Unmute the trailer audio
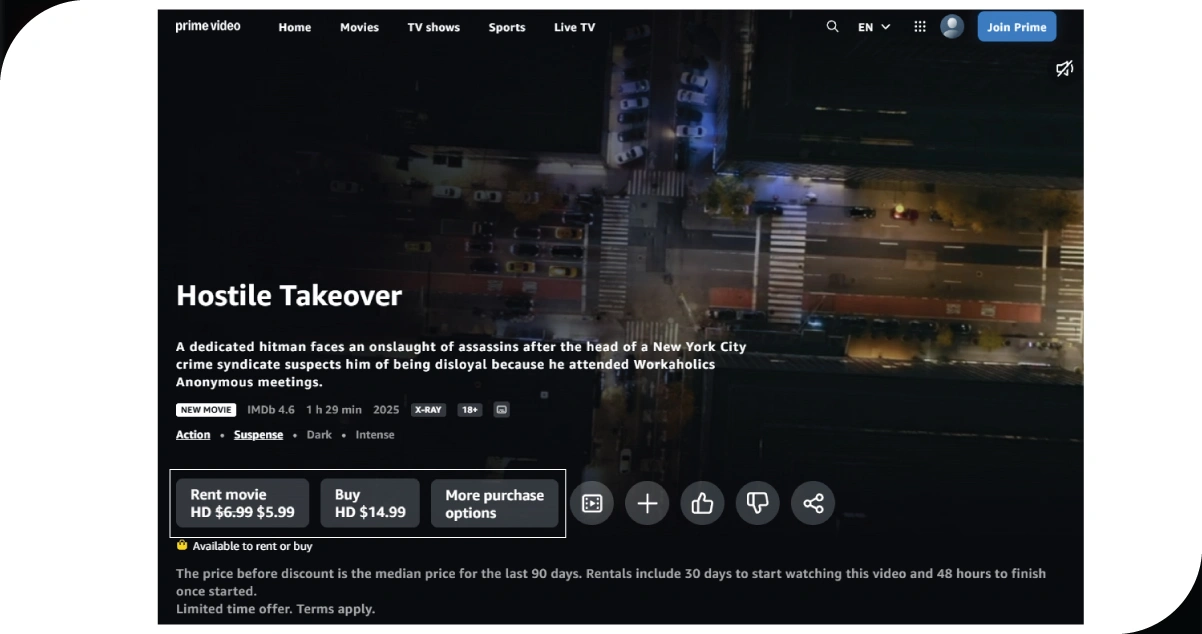 tap(1064, 69)
